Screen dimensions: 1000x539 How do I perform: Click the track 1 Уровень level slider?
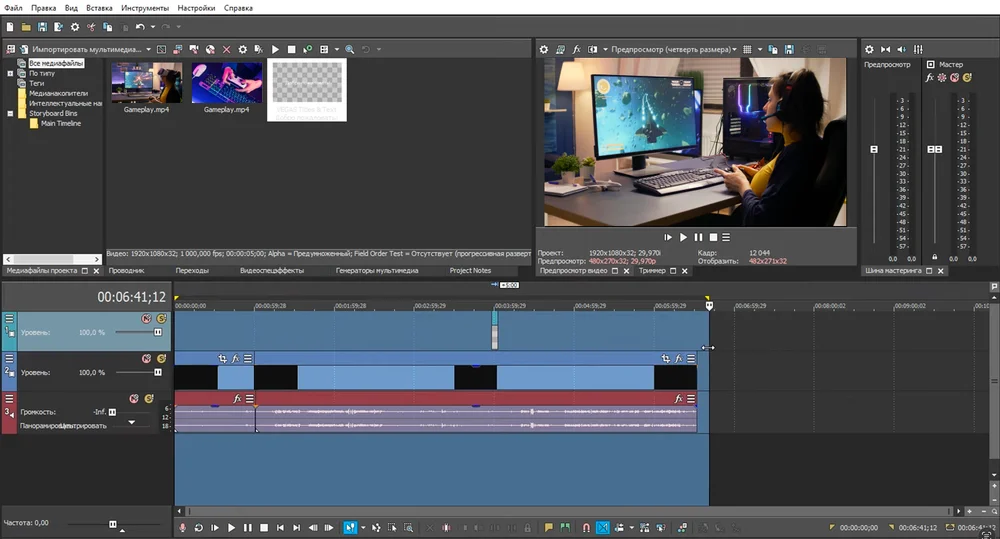point(157,332)
